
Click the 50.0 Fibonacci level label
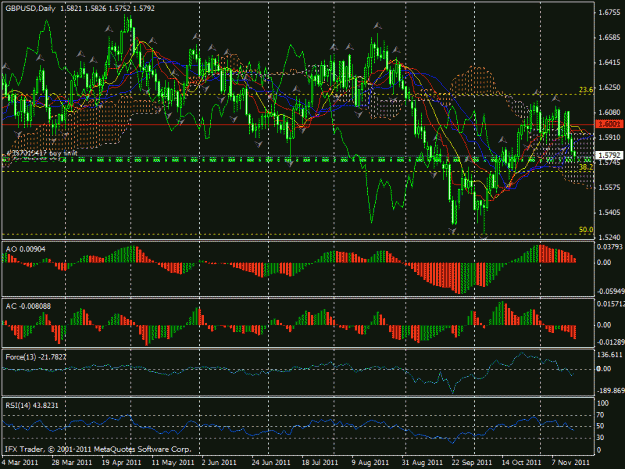(x=586, y=230)
